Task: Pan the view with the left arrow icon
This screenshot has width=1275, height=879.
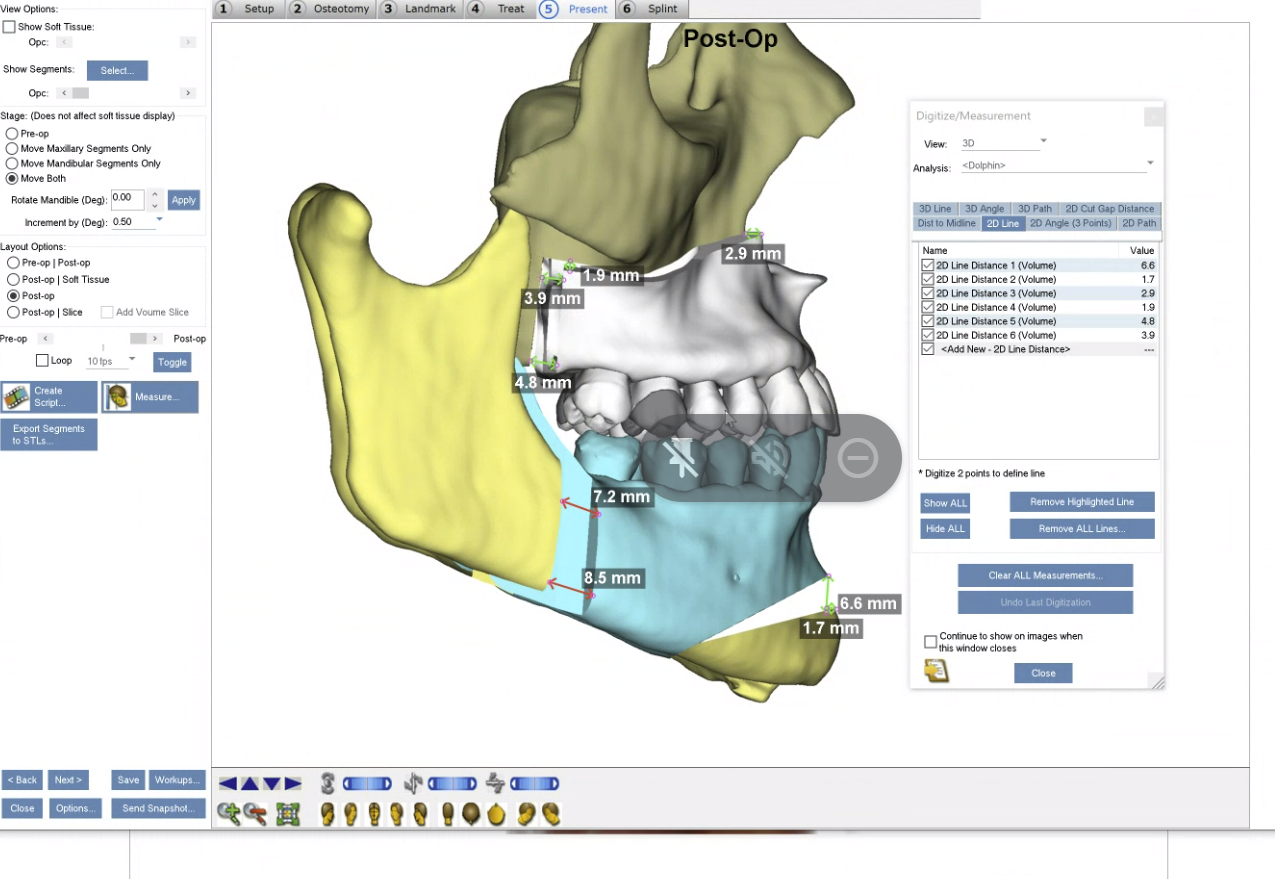Action: (227, 784)
